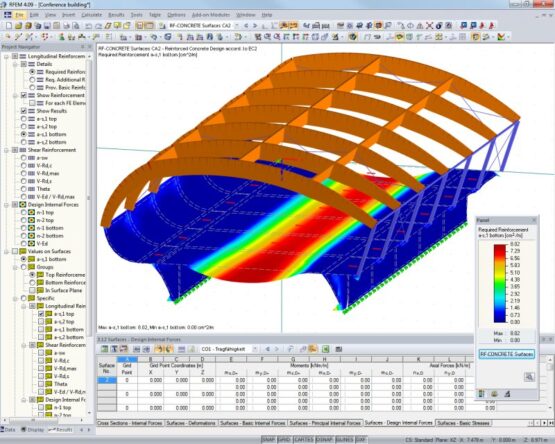Image resolution: width=555 pixels, height=444 pixels.
Task: Open Add-on Modules menu
Action: pos(211,15)
